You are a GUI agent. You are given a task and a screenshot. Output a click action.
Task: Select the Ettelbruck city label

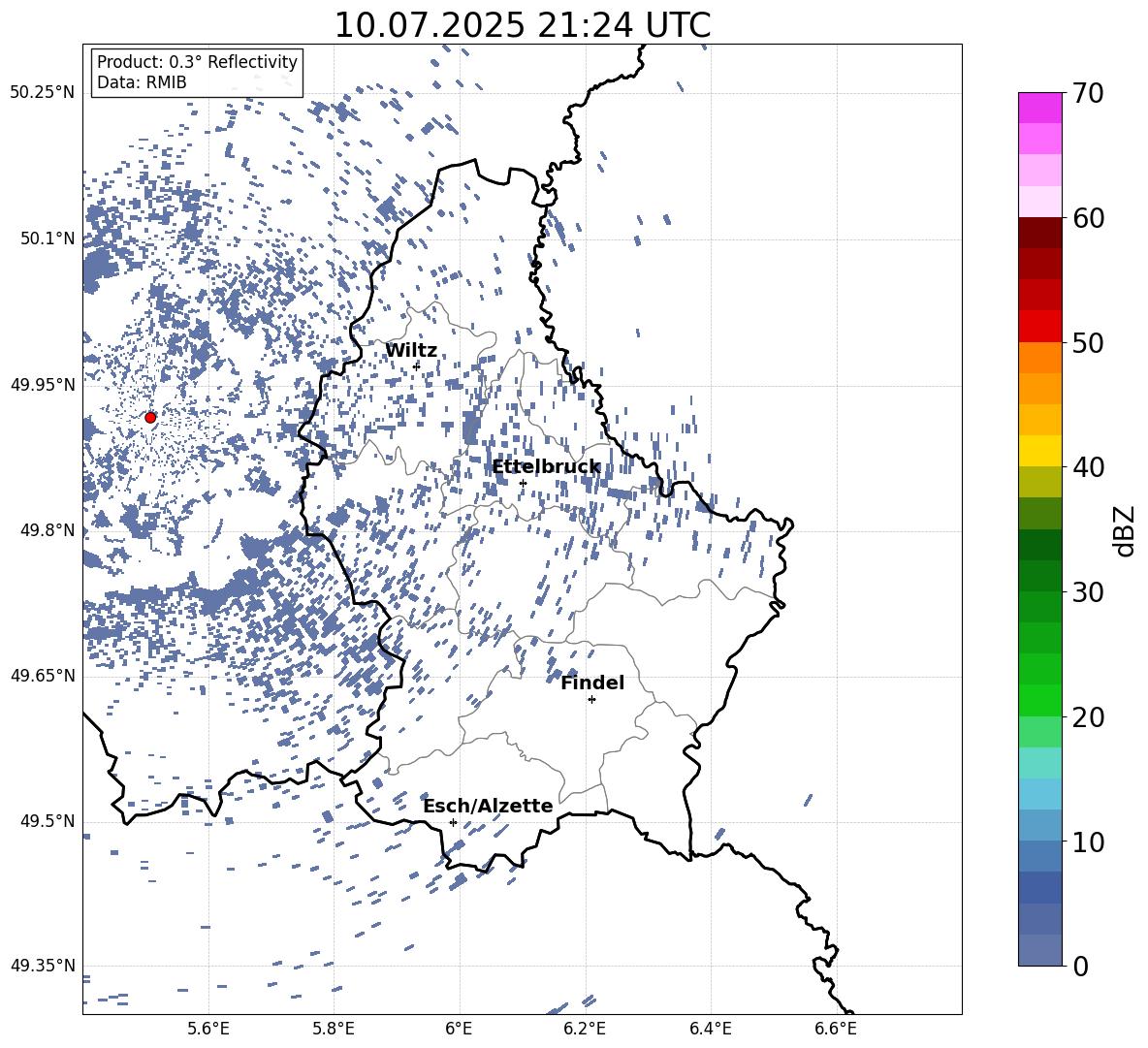point(546,467)
